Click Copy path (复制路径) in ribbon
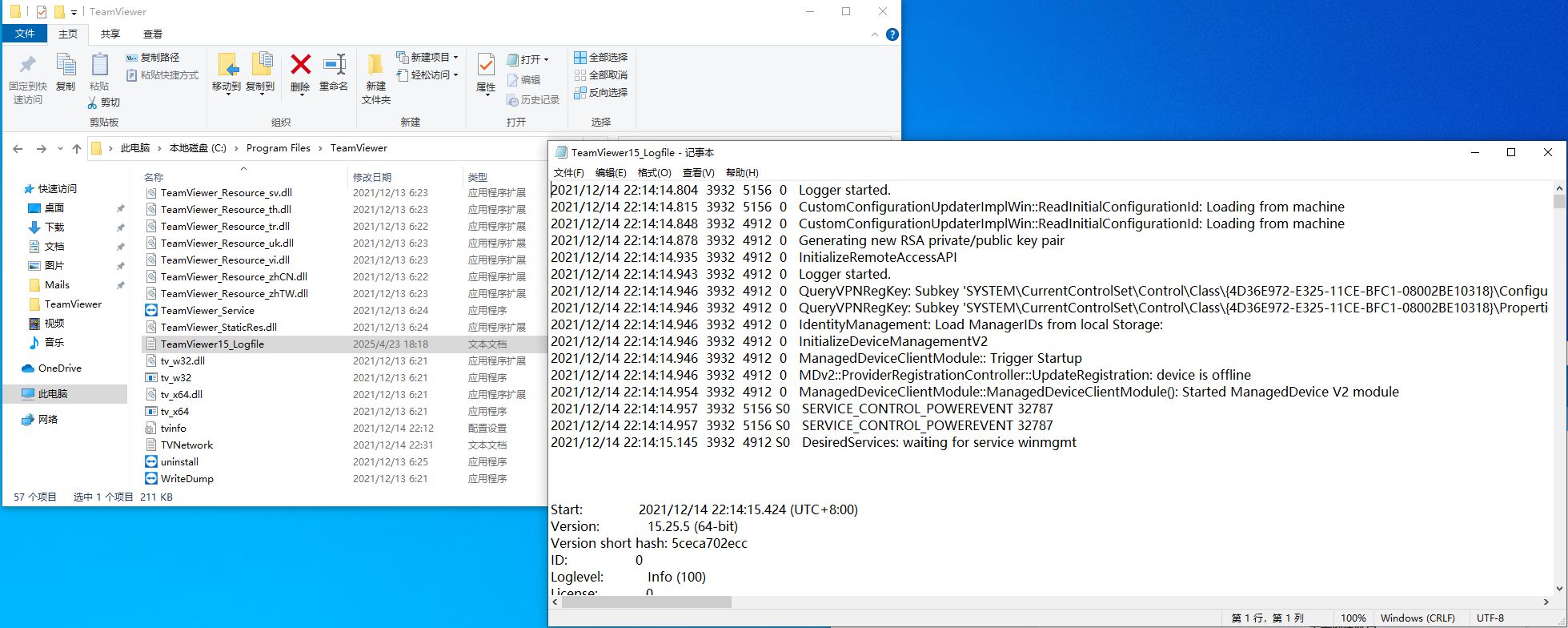Viewport: 1568px width, 628px height. pyautogui.click(x=153, y=58)
